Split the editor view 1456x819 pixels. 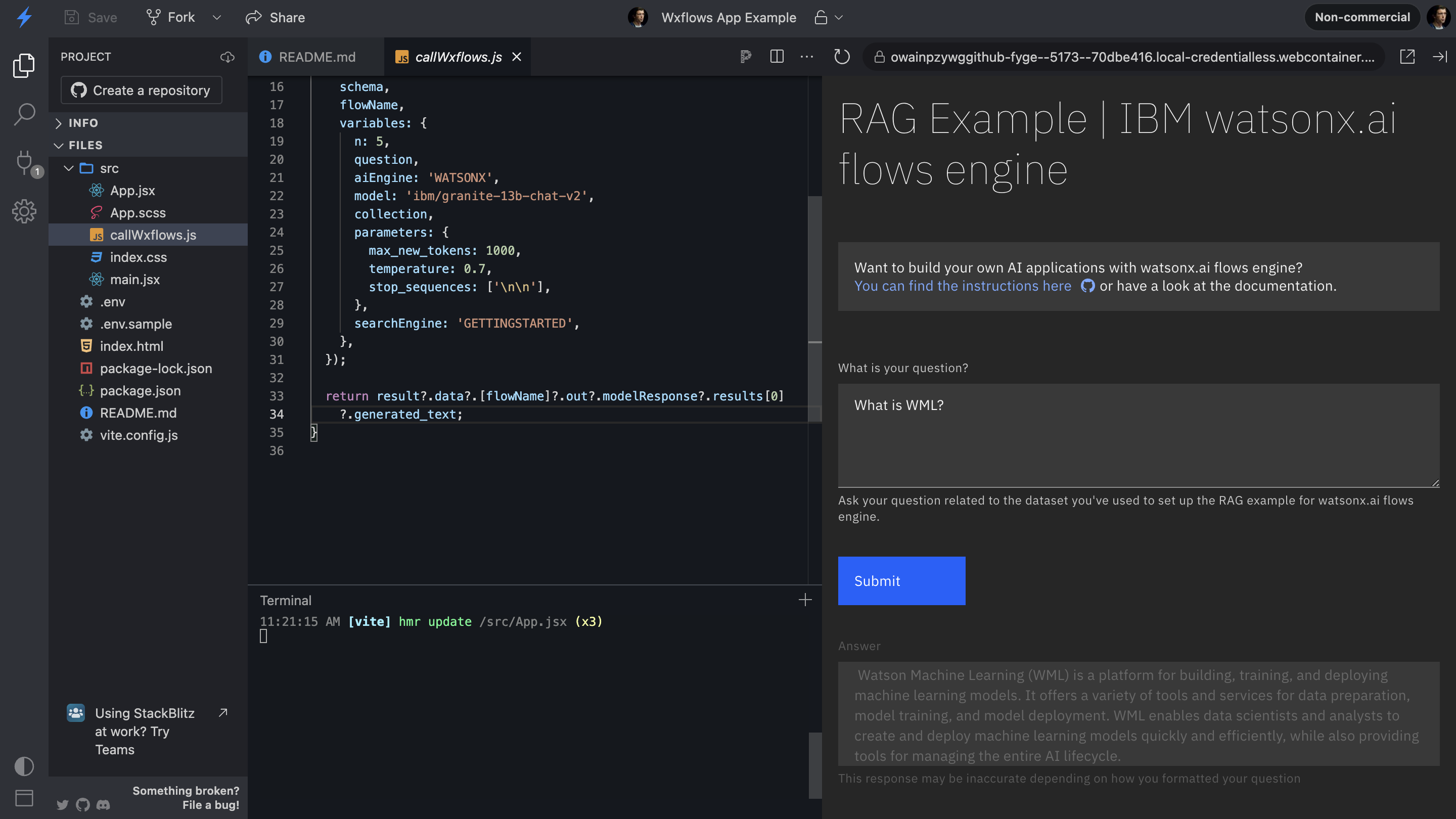[777, 57]
